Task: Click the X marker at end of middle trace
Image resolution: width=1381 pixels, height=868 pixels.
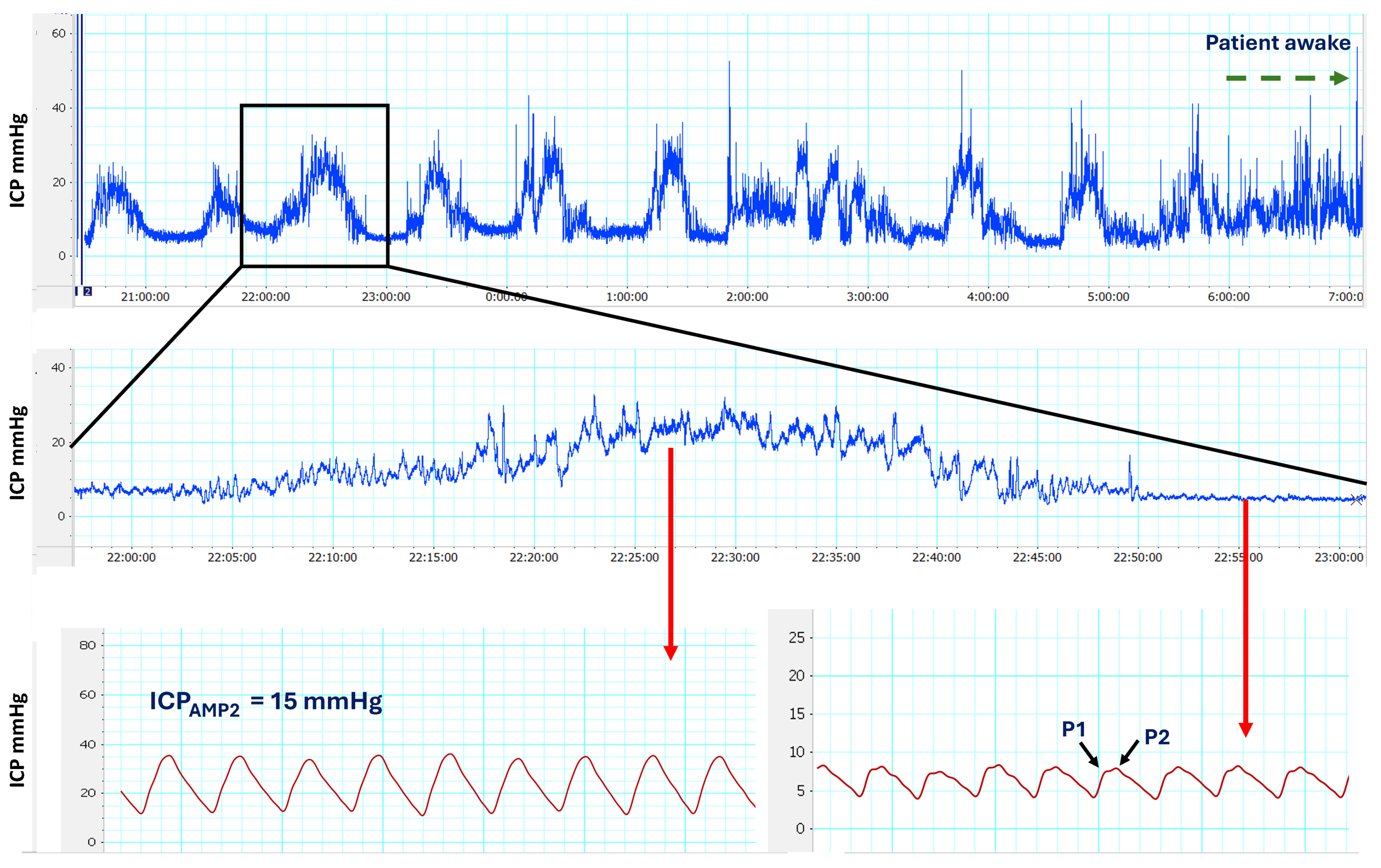Action: [x=1356, y=500]
